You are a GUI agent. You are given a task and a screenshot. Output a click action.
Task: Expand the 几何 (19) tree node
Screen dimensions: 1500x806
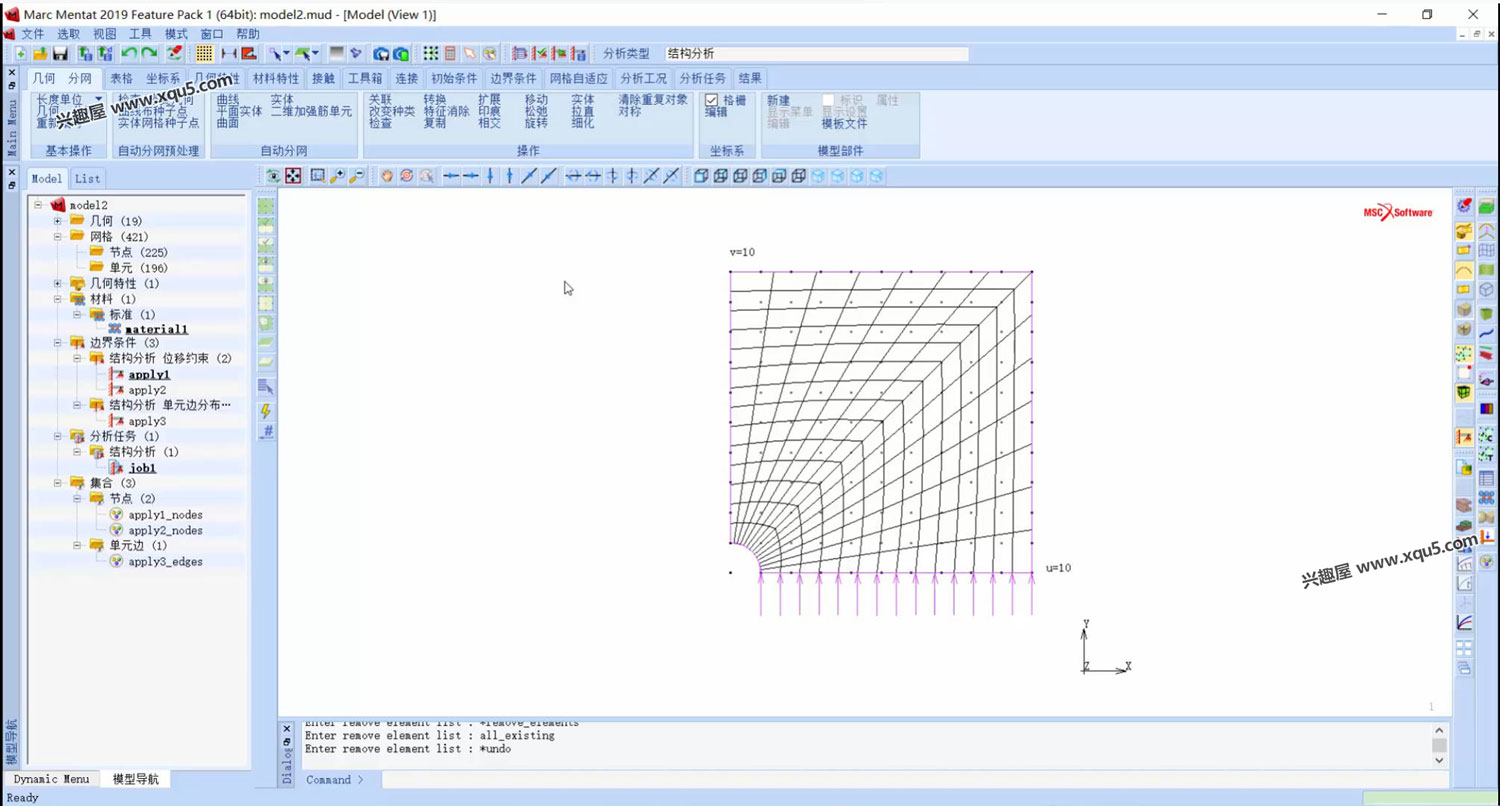tap(58, 221)
